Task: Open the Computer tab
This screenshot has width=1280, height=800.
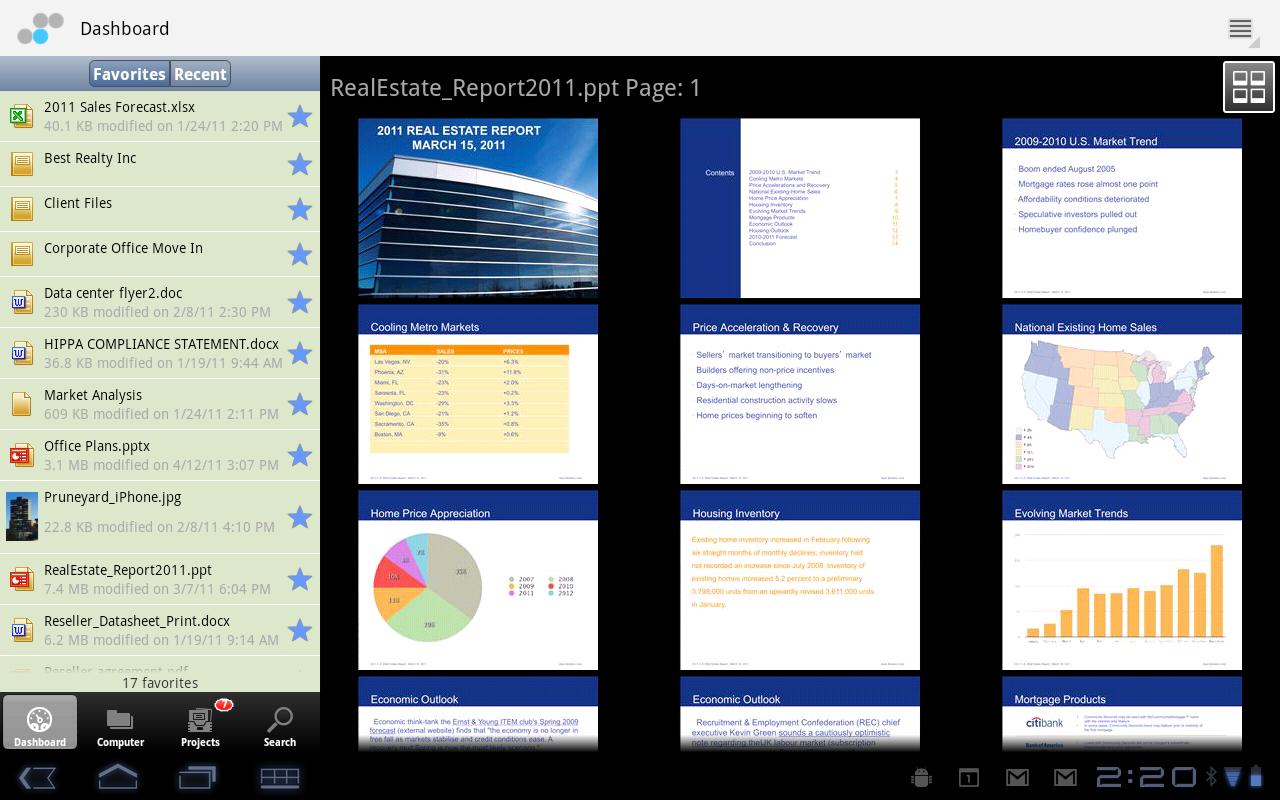Action: pos(120,722)
